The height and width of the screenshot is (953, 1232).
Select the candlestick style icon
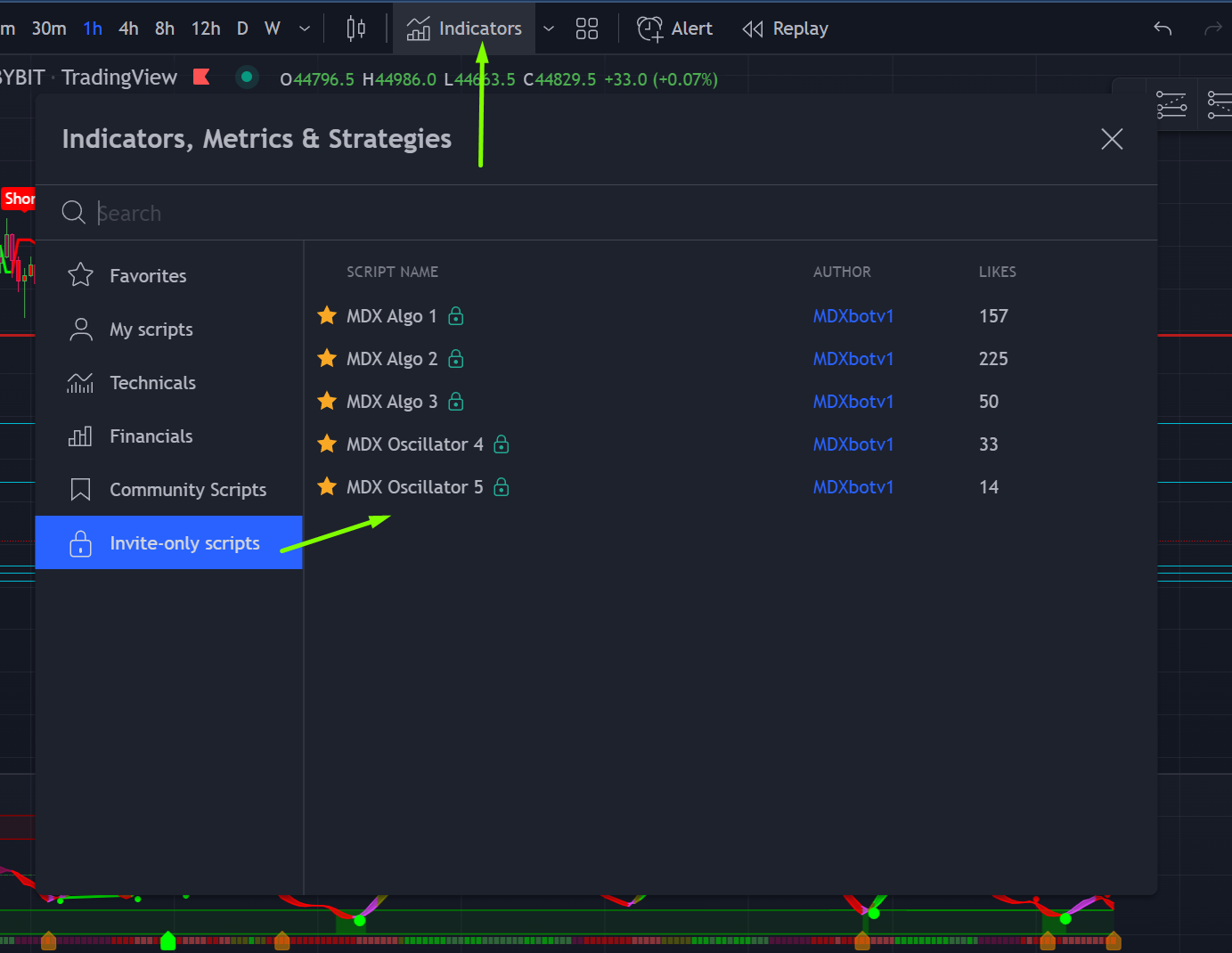(x=355, y=28)
